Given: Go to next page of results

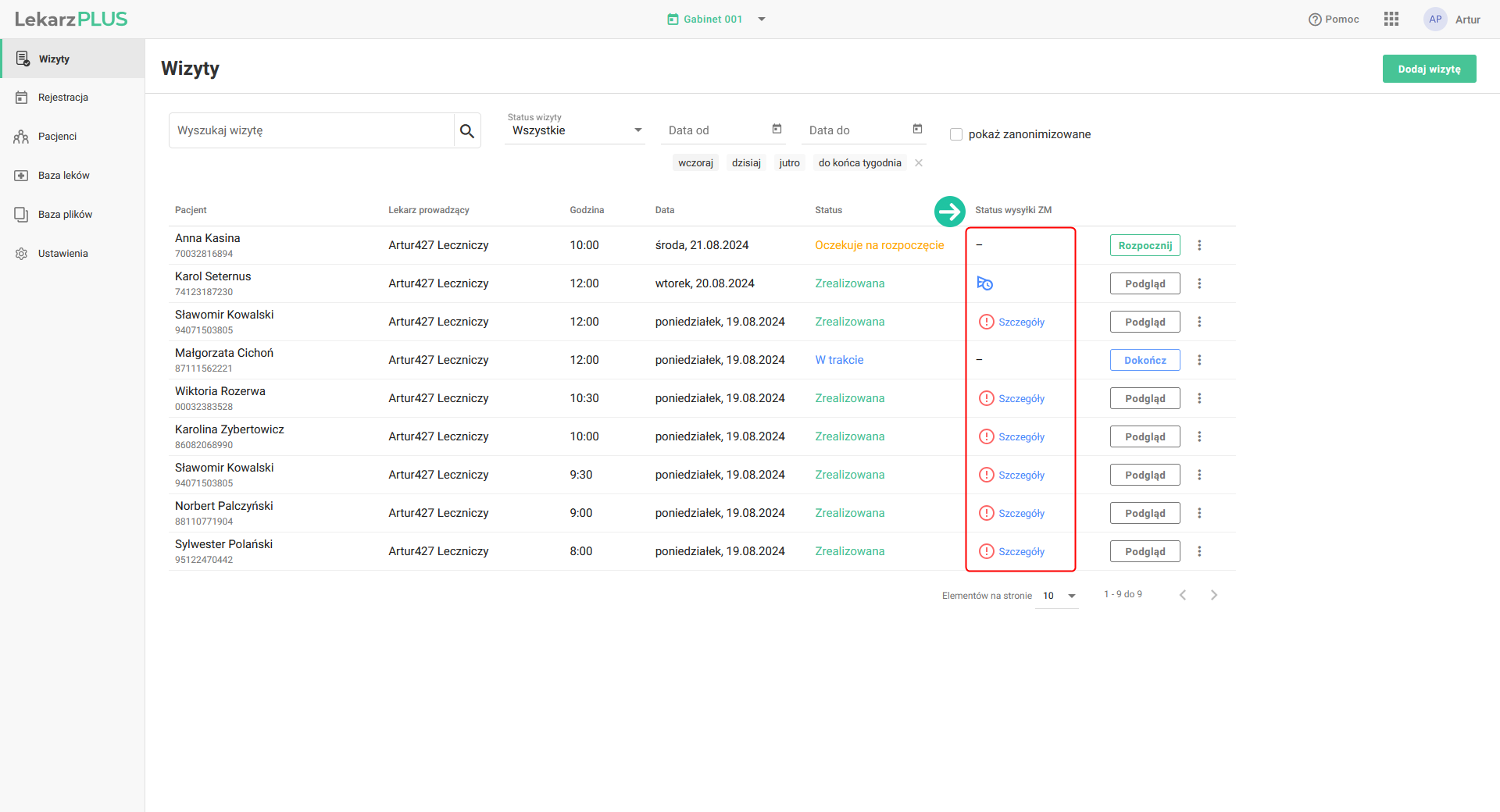Looking at the screenshot, I should coord(1213,595).
